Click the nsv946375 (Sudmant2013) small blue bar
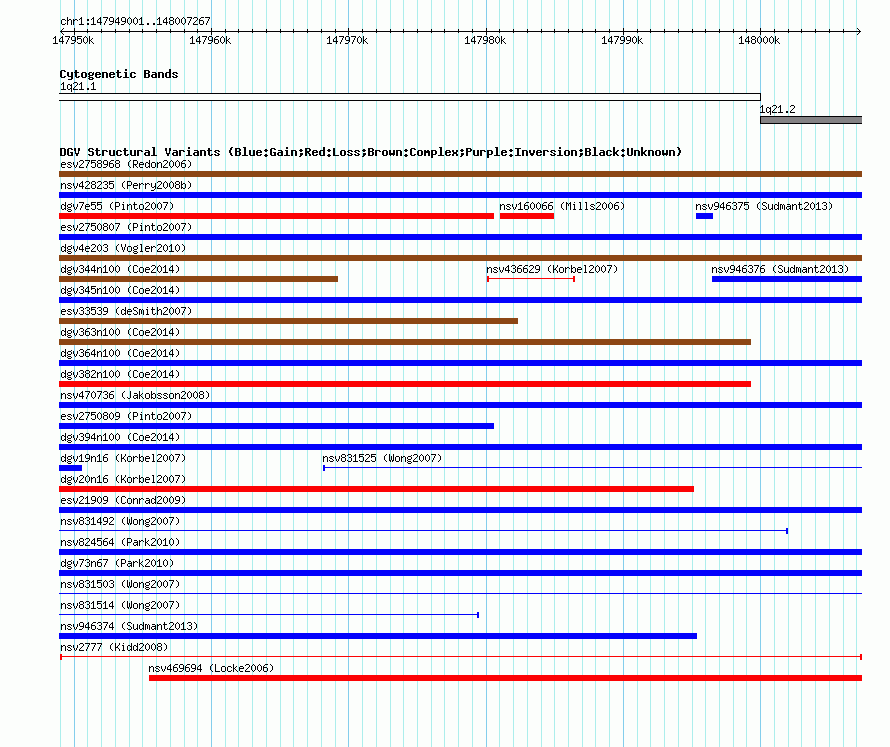The height and width of the screenshot is (747, 890). coord(704,216)
